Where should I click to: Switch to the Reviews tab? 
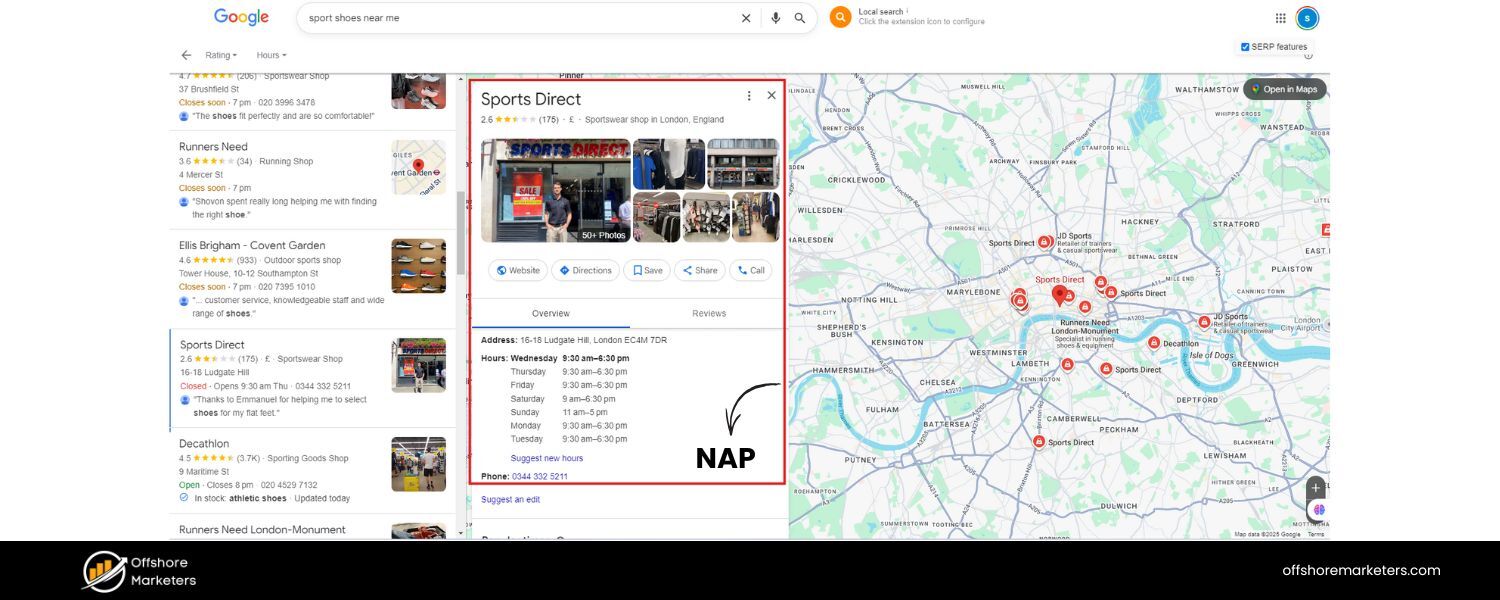pyautogui.click(x=708, y=313)
